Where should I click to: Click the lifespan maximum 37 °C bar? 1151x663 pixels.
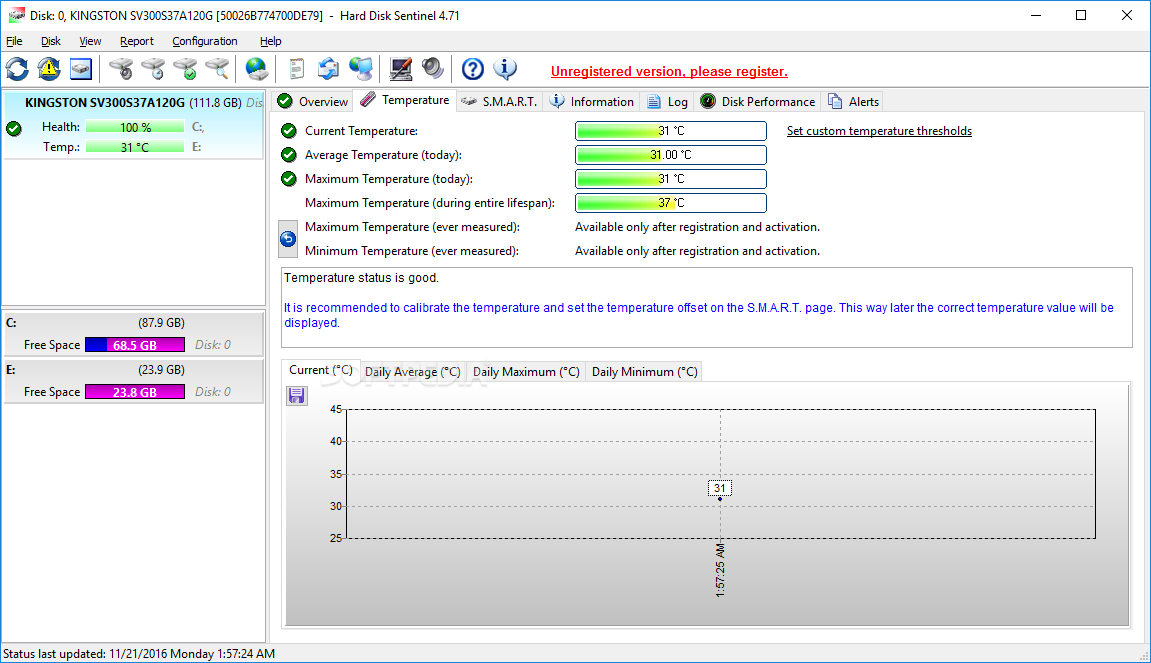point(671,203)
